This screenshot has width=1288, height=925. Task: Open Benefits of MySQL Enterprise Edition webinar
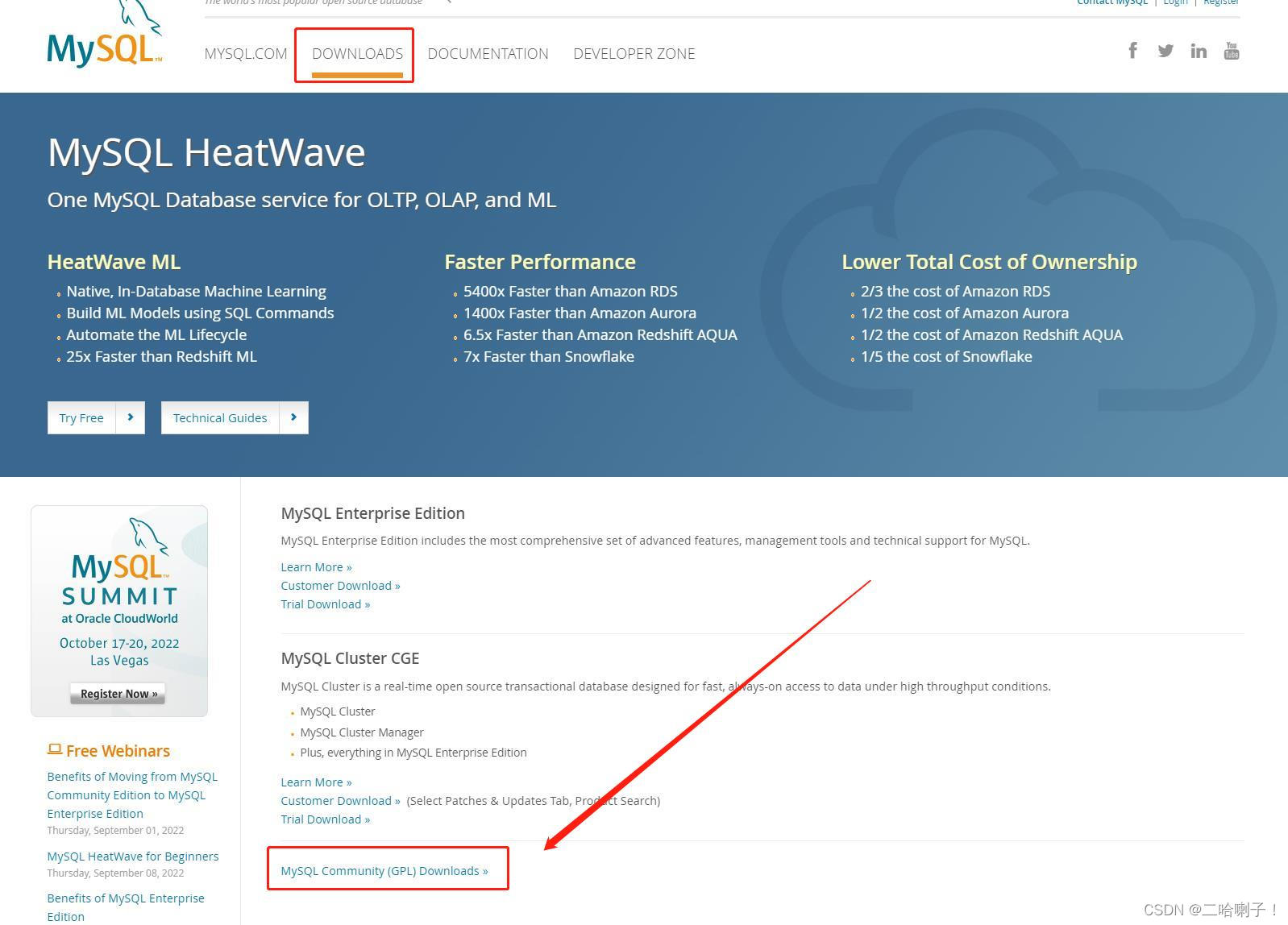click(126, 907)
